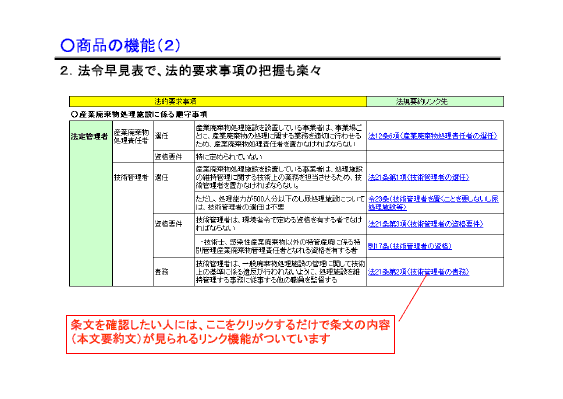Viewport: 563px width, 399px height.
Task: Click the 産業廃棄物処理施設に係る順守事項 heading
Action: tap(139, 115)
